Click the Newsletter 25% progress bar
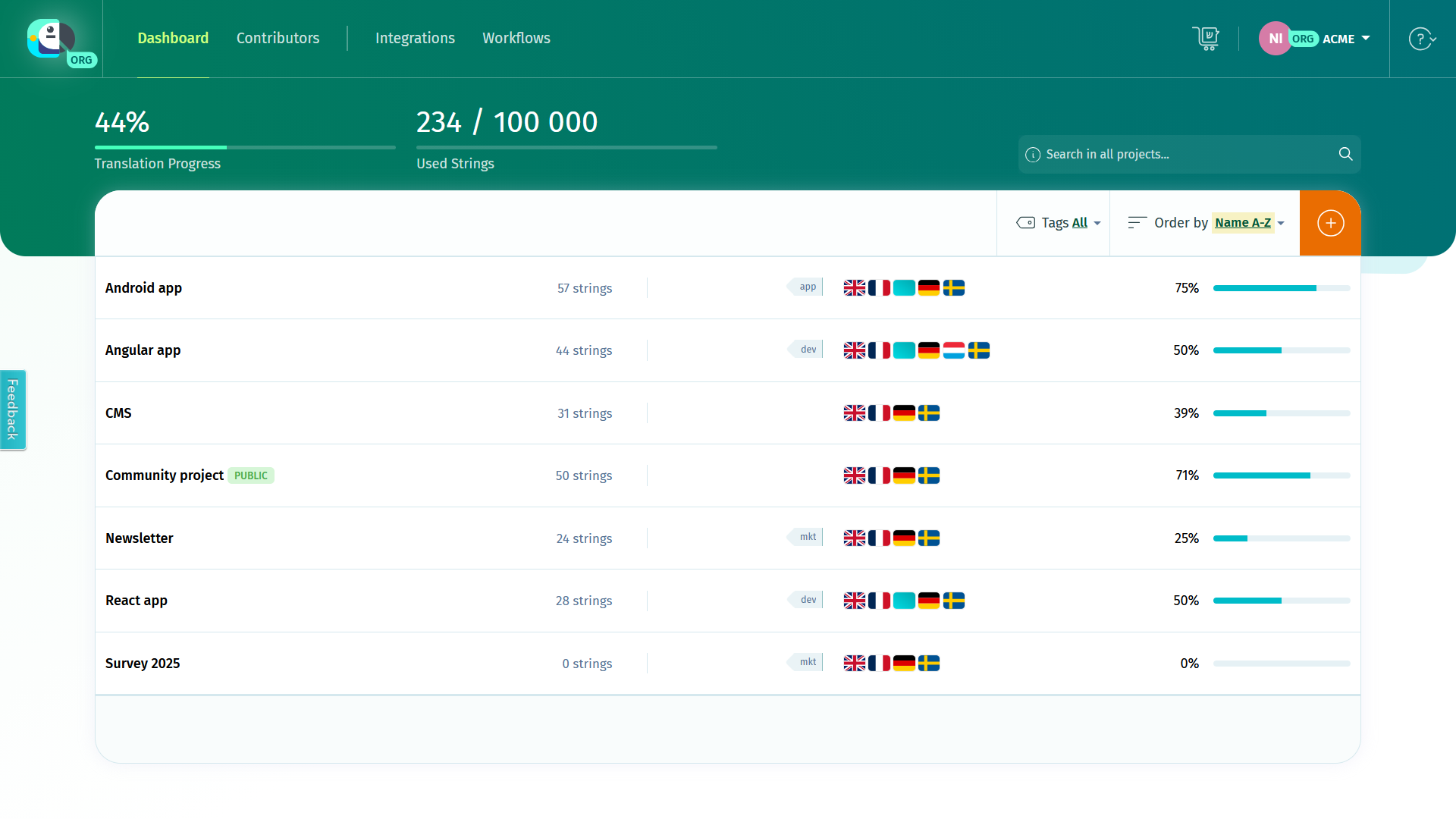The width and height of the screenshot is (1456, 819). (1282, 538)
